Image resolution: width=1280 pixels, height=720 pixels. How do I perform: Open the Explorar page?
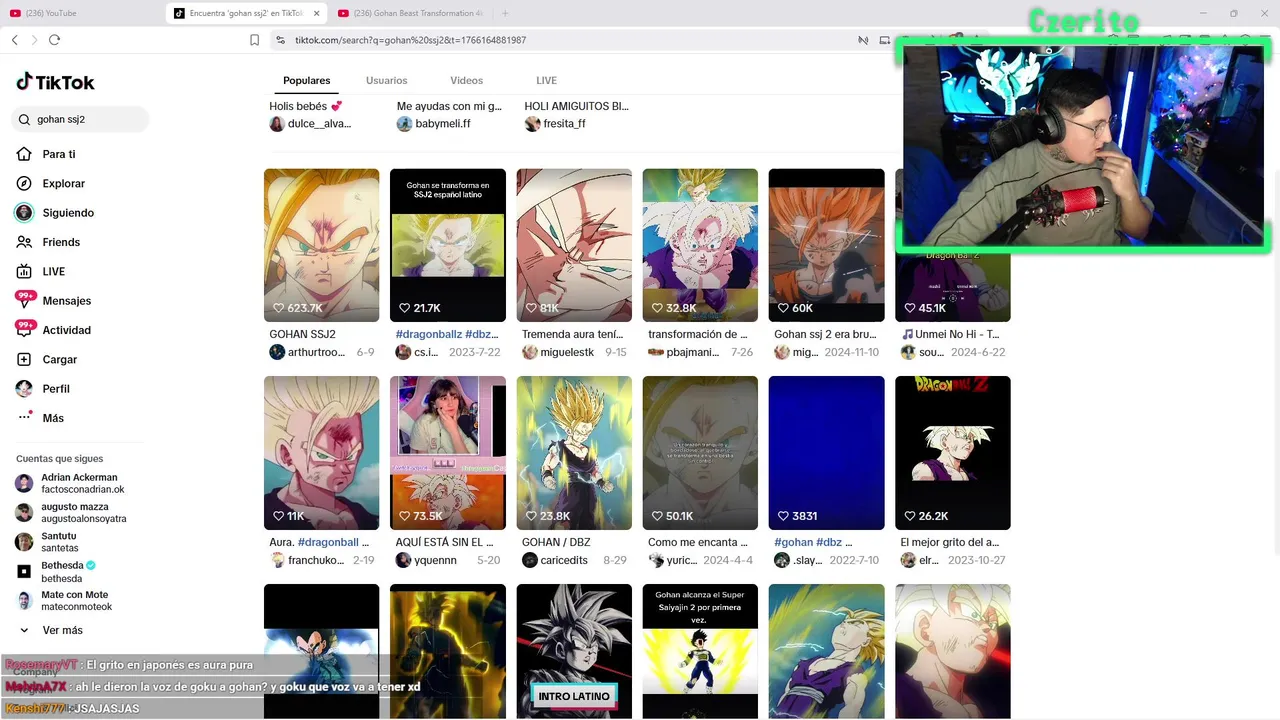[63, 183]
